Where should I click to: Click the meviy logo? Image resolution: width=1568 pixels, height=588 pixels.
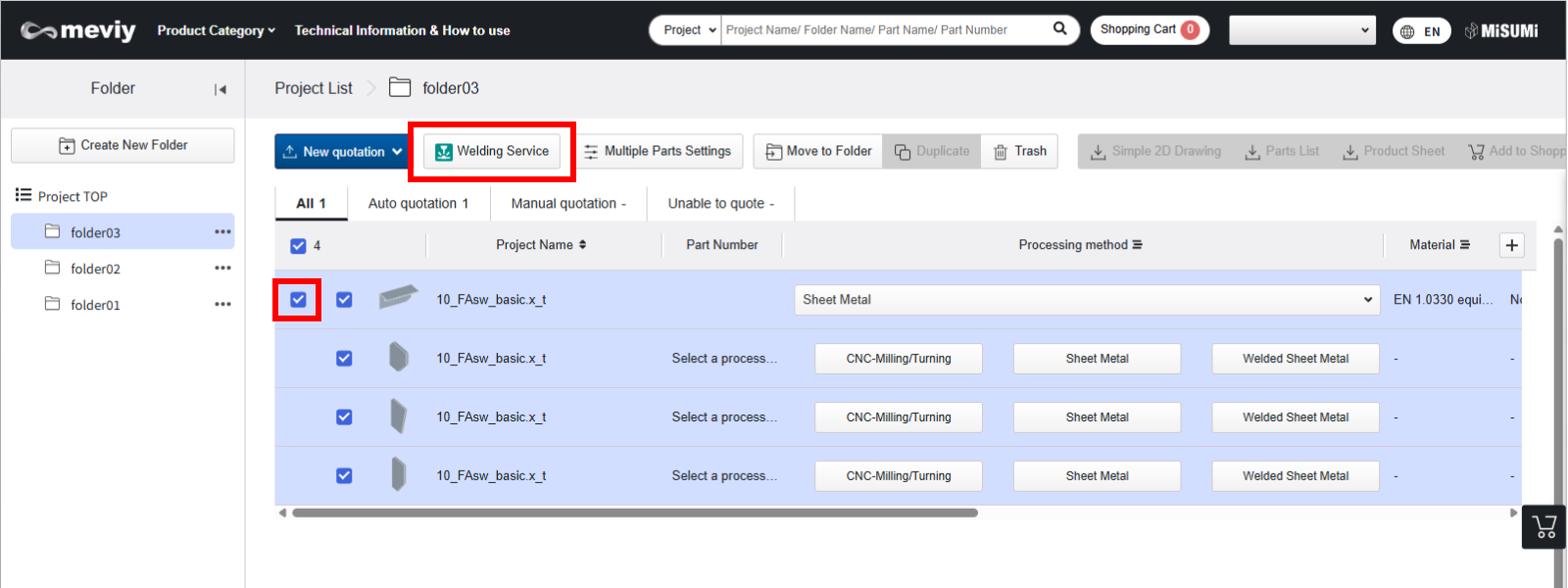(78, 30)
